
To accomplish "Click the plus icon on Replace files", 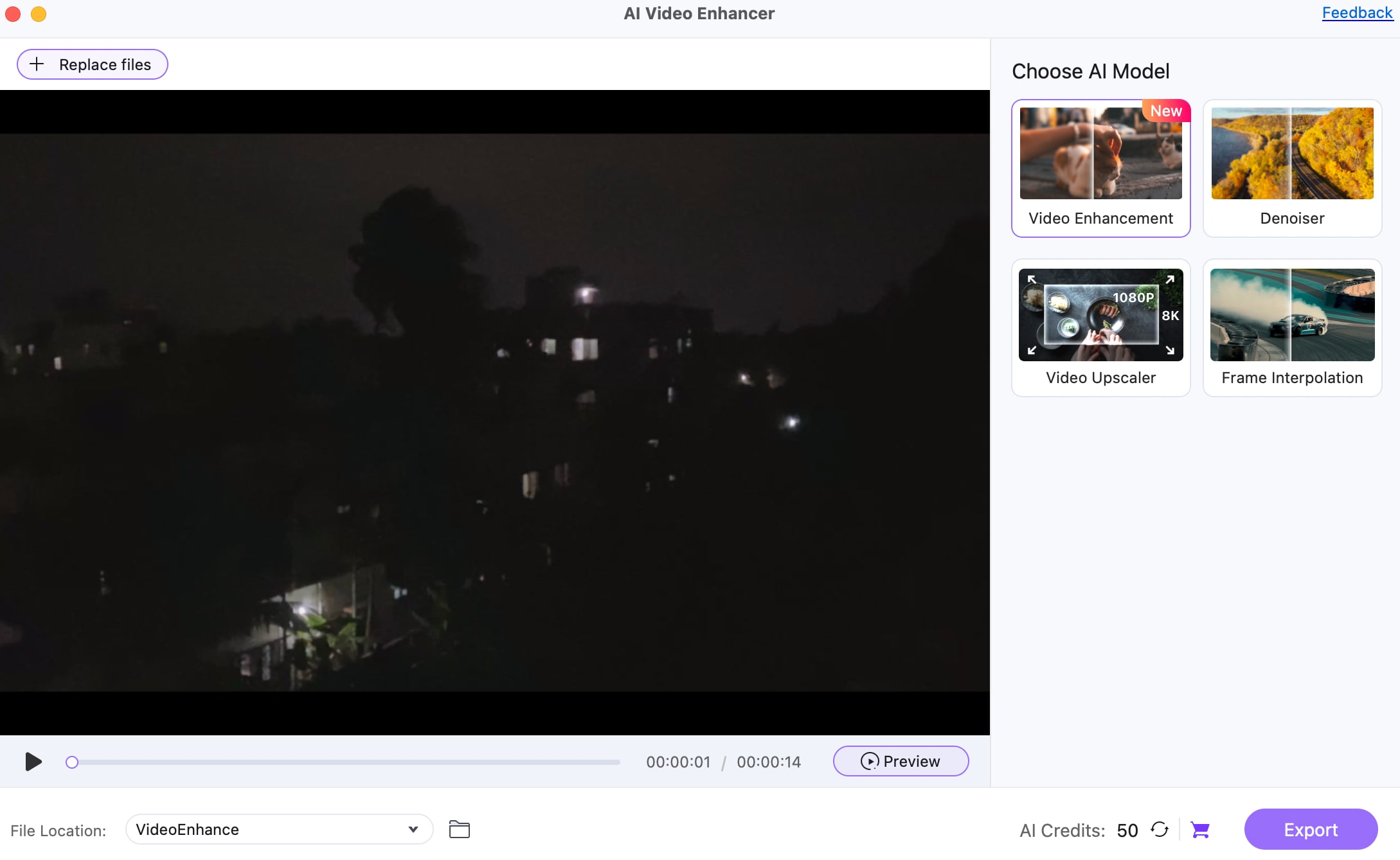I will click(x=37, y=64).
